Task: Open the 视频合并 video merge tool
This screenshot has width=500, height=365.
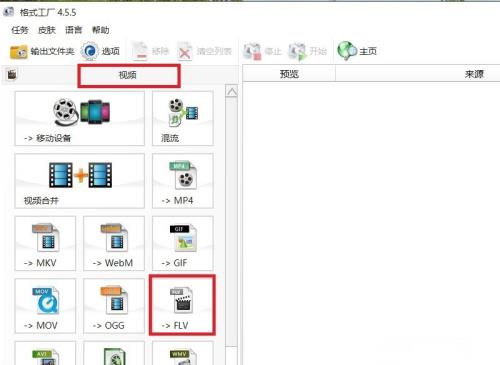Action: [80, 181]
